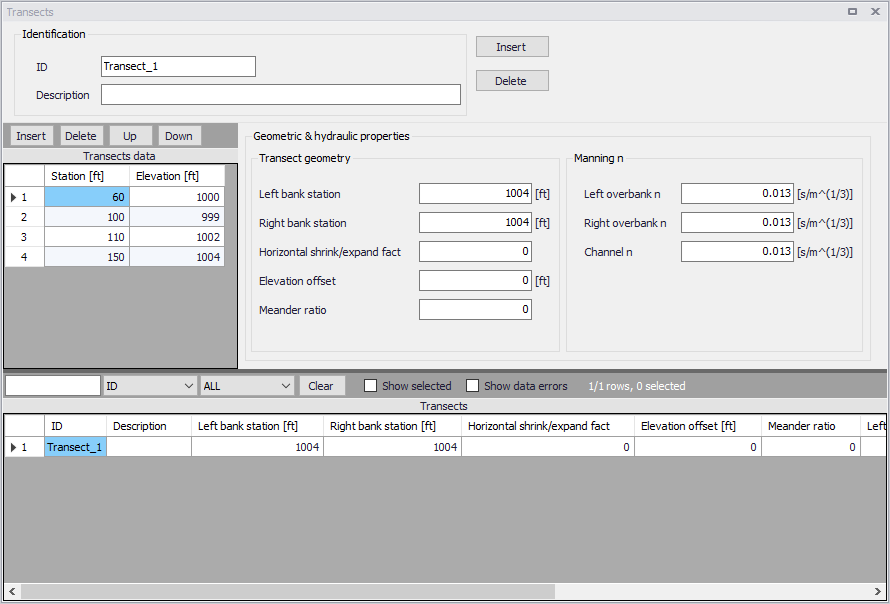Edit the Transect ID field
This screenshot has width=890, height=604.
point(178,66)
